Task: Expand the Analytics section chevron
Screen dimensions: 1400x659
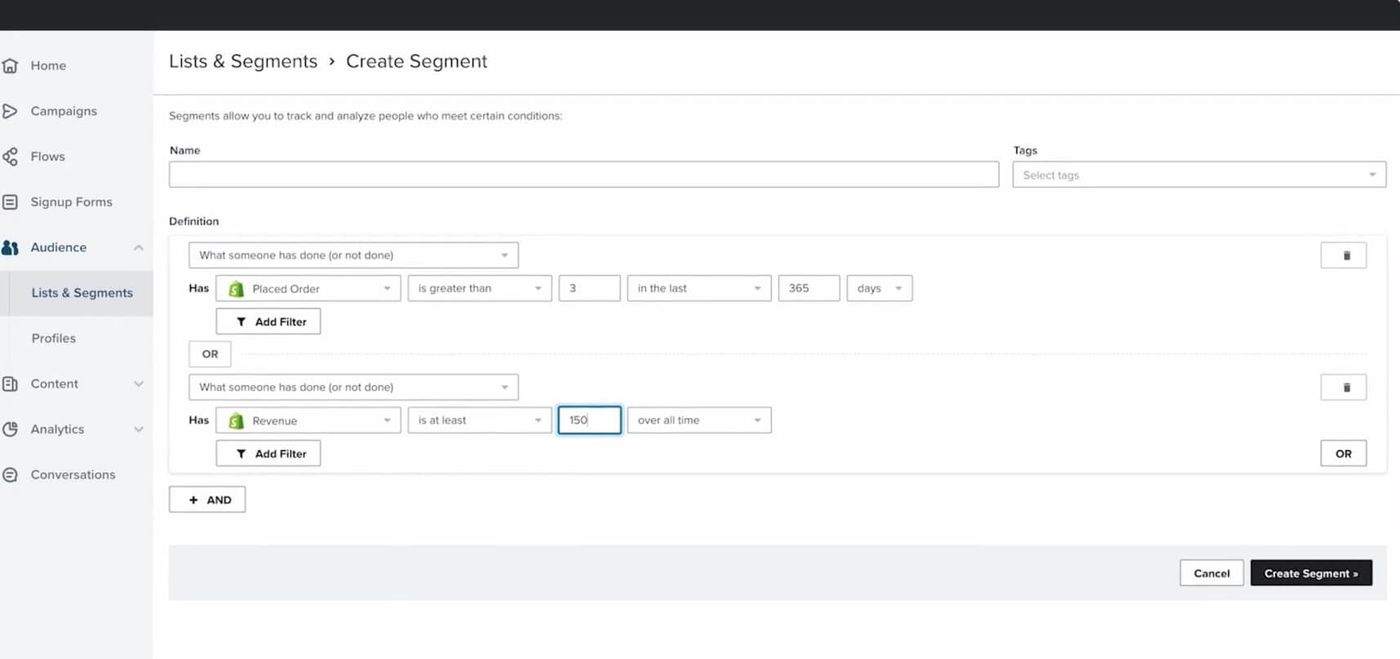Action: [138, 429]
